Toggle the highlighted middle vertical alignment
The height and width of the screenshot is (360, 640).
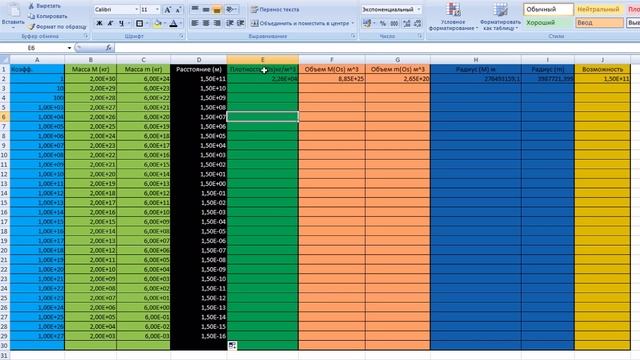(x=206, y=9)
